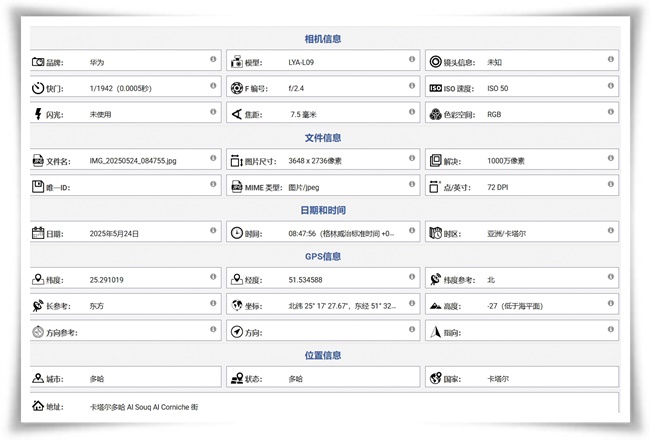Click the shutter timer icon next to 快门
650x440 pixels.
[x=37, y=88]
